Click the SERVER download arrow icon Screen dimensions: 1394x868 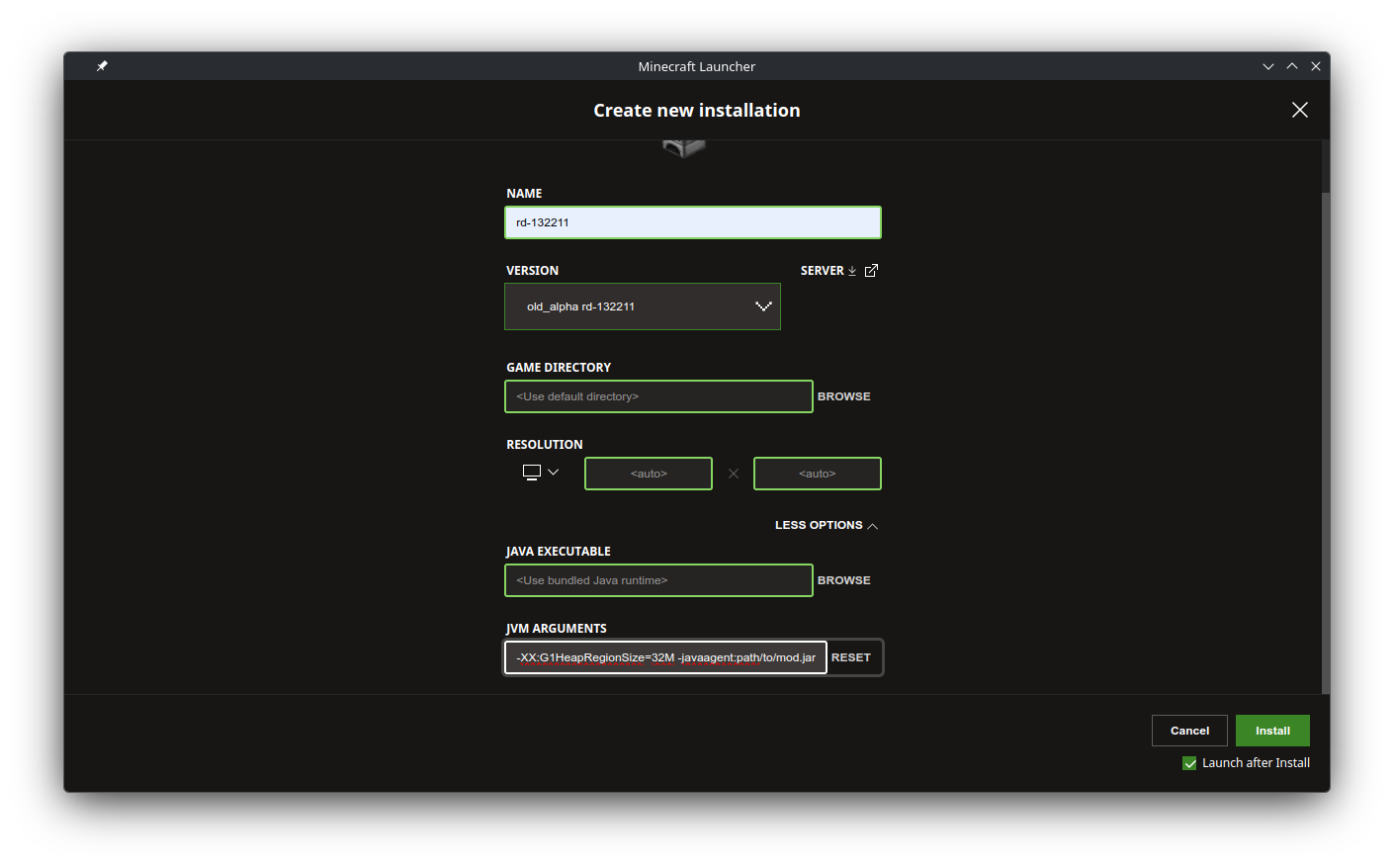(x=852, y=271)
